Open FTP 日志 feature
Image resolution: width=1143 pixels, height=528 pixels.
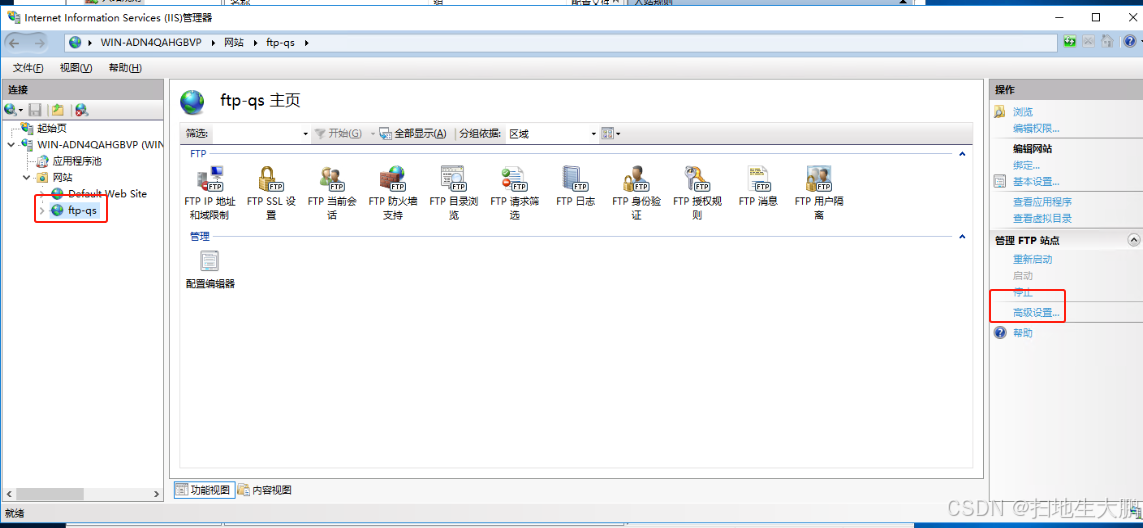tap(575, 187)
